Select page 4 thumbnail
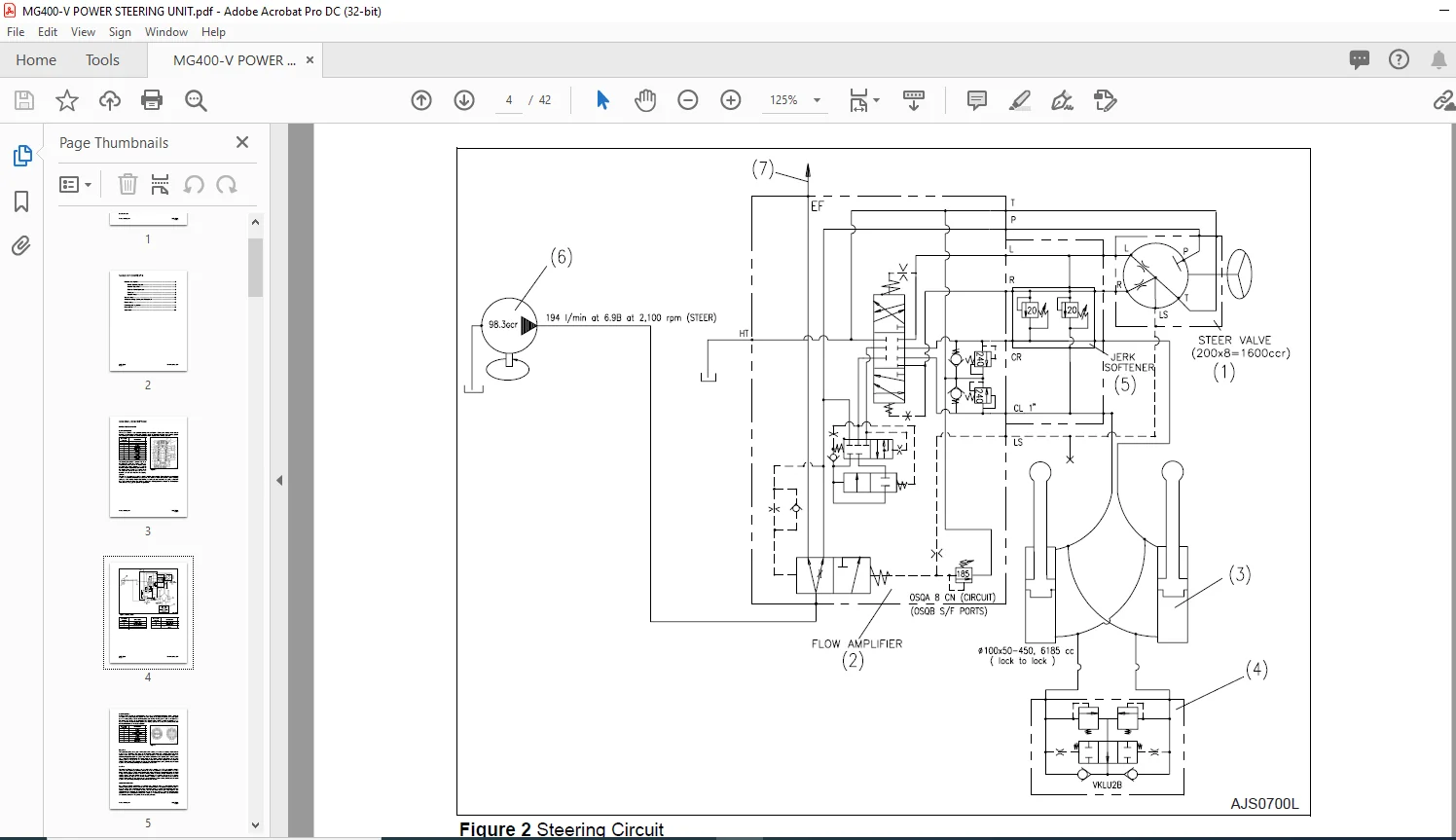 point(148,613)
